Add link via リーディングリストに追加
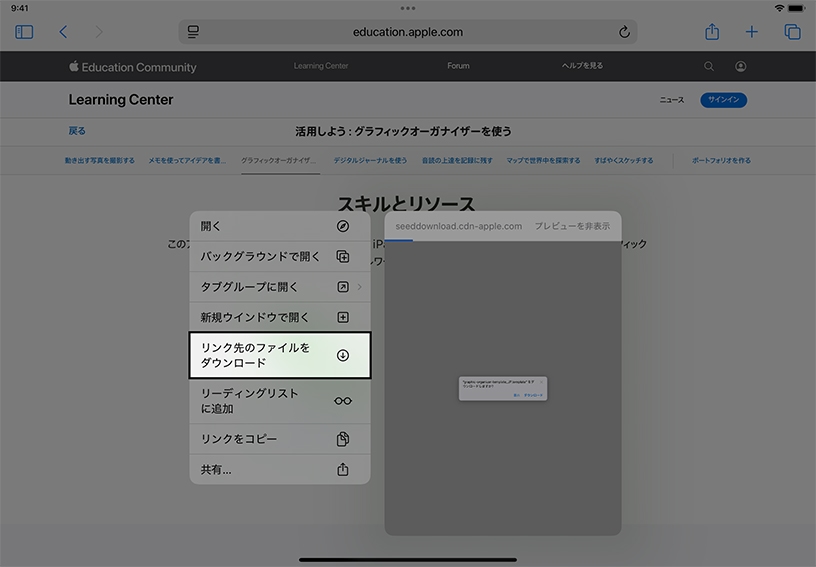This screenshot has width=816, height=567. coord(280,401)
